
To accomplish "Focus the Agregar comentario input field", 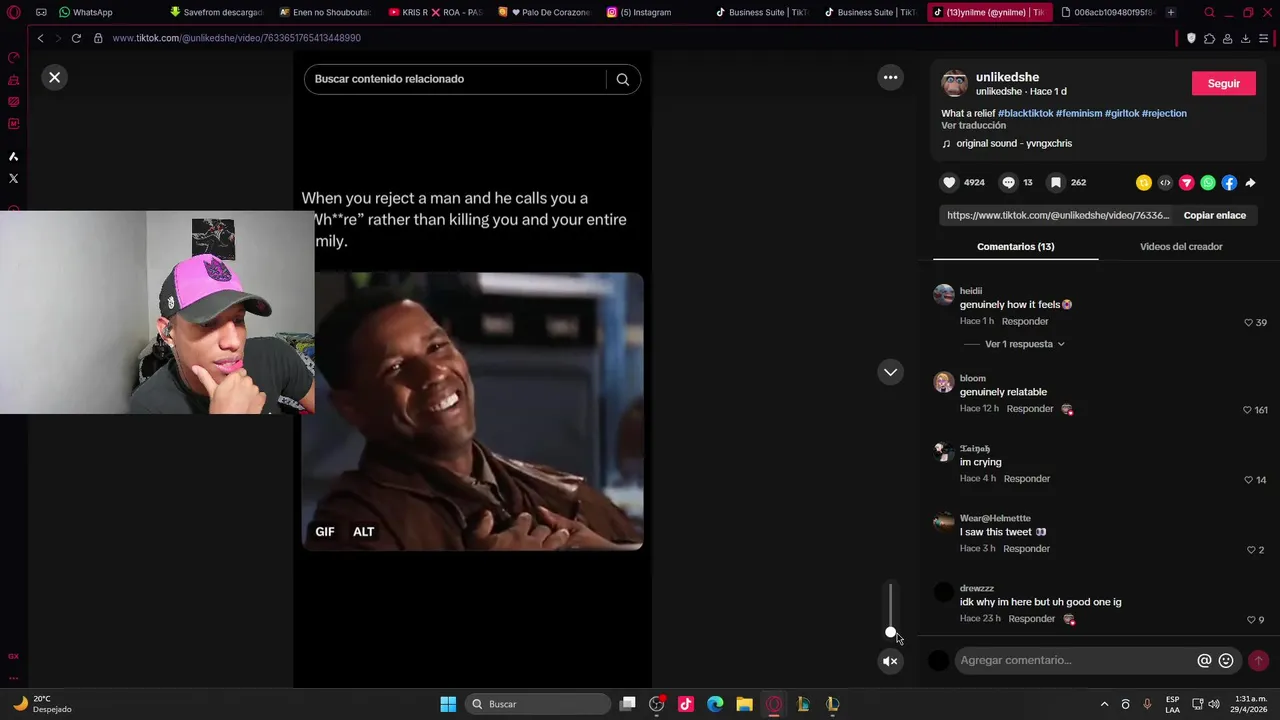I will [x=1075, y=660].
